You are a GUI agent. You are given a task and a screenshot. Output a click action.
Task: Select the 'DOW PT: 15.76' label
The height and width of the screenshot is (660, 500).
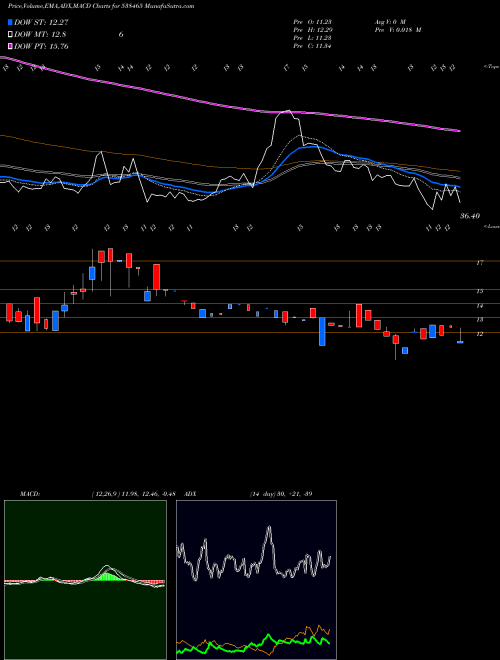41,46
